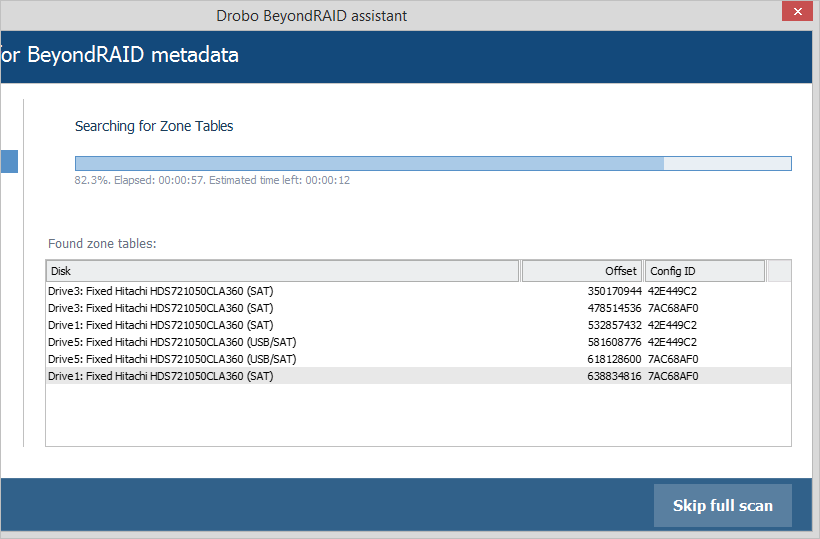Click Config ID 7AC68AF0 in the 618128600 row
This screenshot has width=820, height=539.
pos(673,359)
